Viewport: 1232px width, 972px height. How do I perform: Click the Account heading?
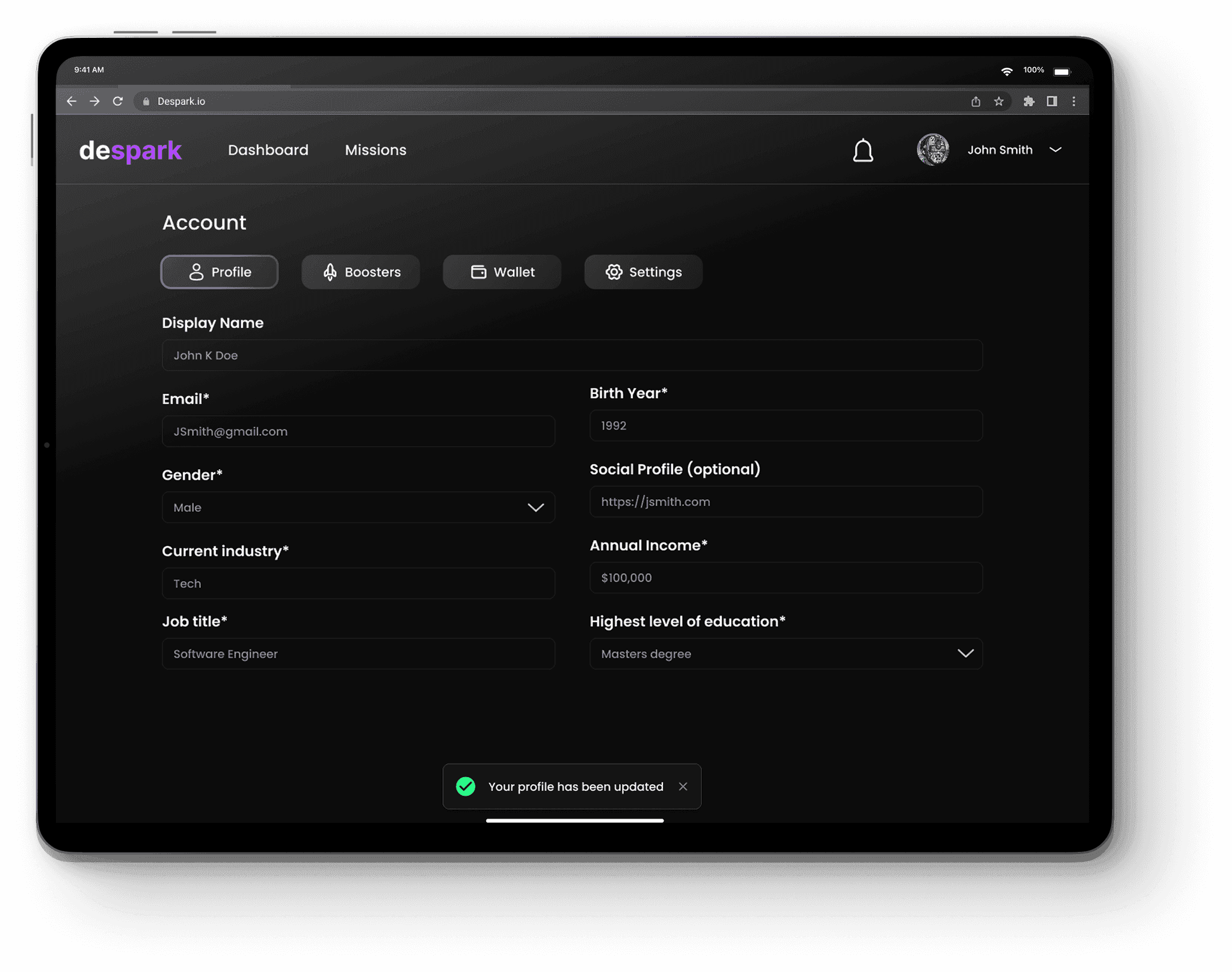click(204, 223)
